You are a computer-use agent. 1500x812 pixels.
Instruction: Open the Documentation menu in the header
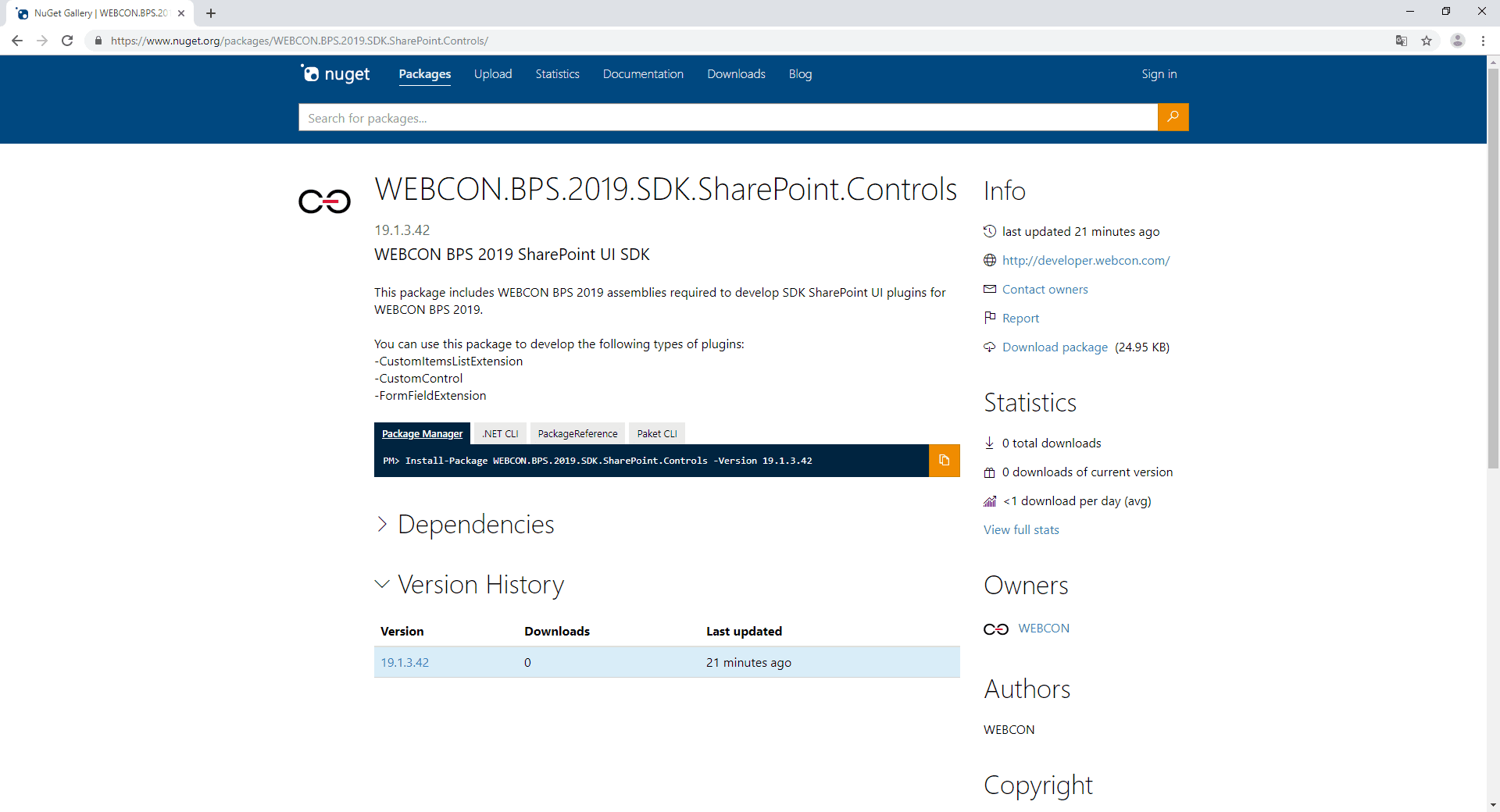pyautogui.click(x=643, y=74)
